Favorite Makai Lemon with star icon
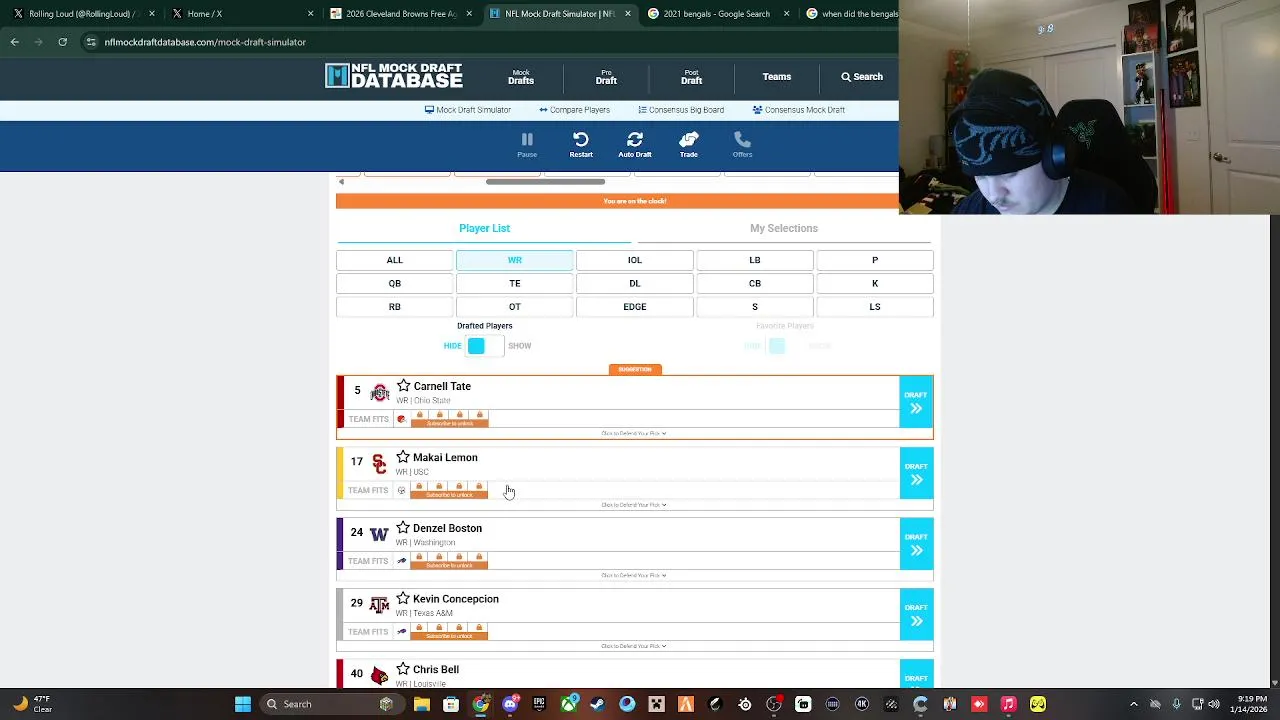 click(x=403, y=457)
